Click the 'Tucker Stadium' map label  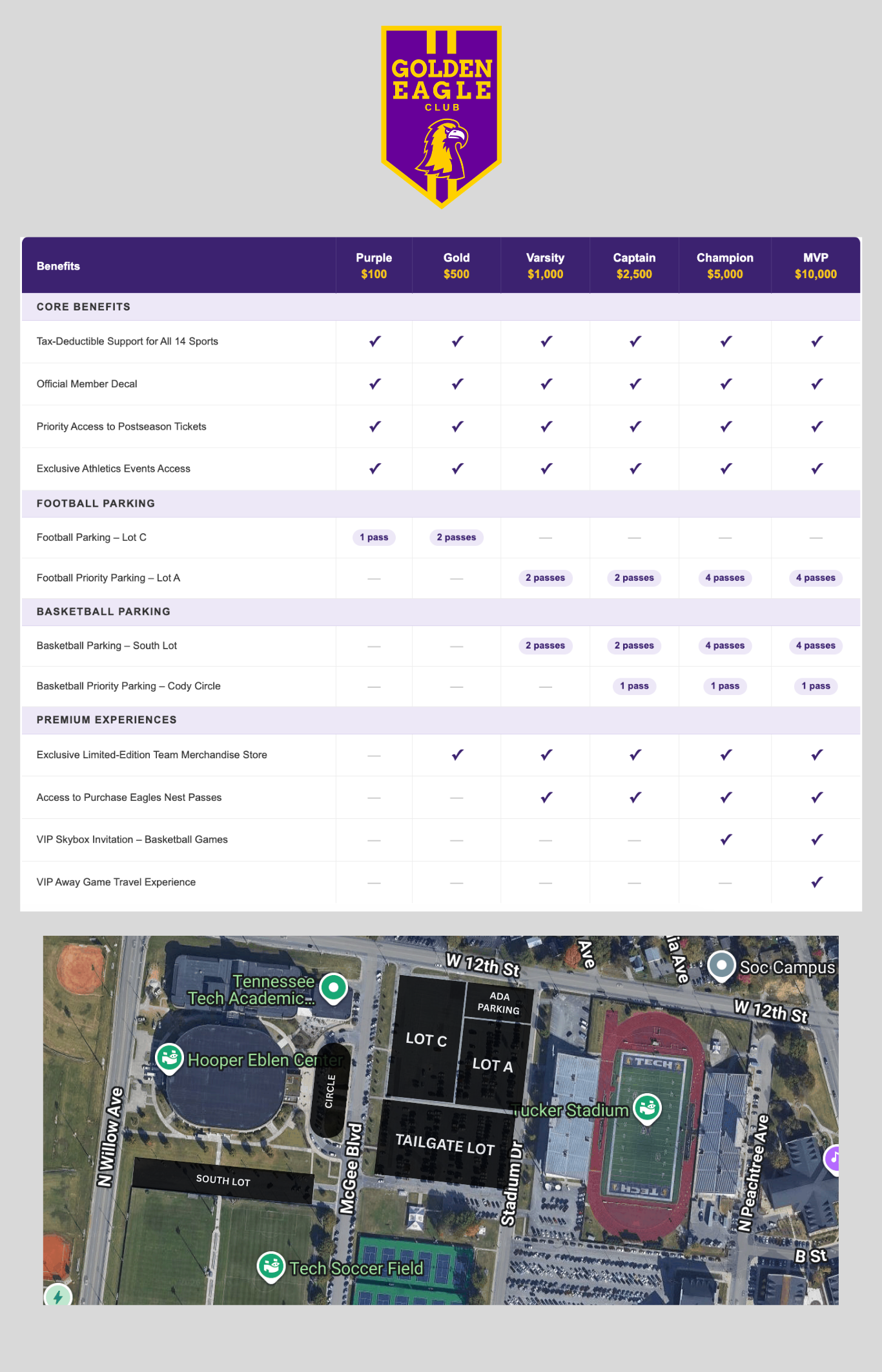pyautogui.click(x=571, y=1110)
